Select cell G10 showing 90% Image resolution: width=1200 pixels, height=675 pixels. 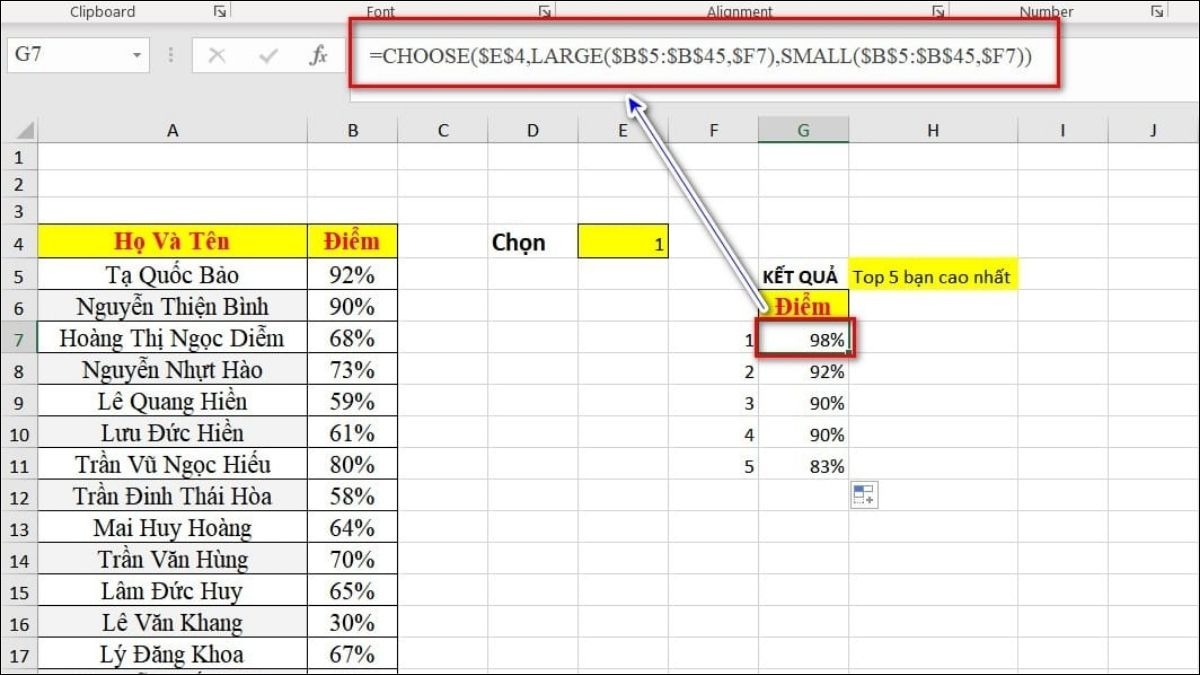(803, 434)
